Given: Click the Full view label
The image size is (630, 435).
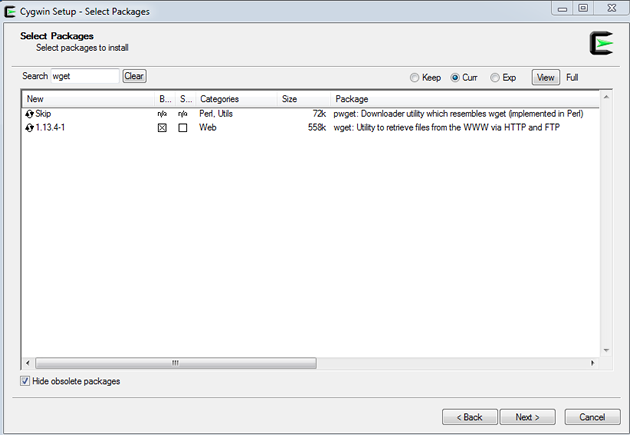Looking at the screenshot, I should click(572, 78).
